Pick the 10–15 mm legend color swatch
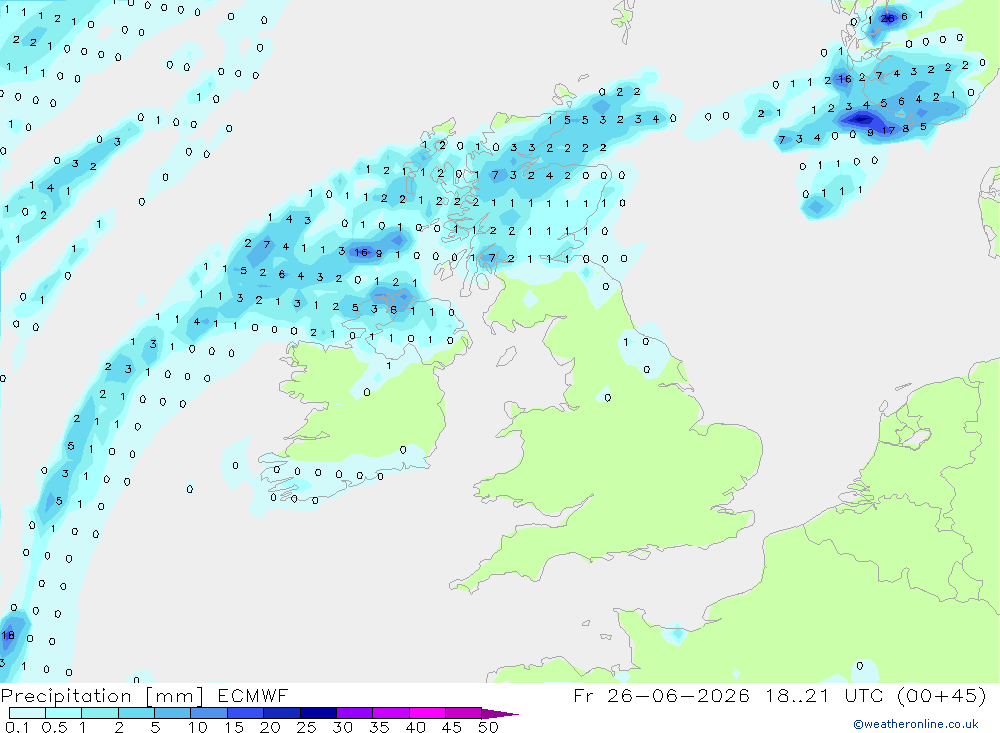This screenshot has width=1000, height=733. point(209,713)
